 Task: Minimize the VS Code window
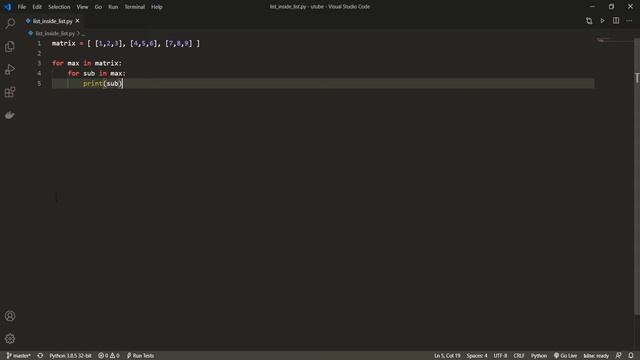click(x=592, y=7)
